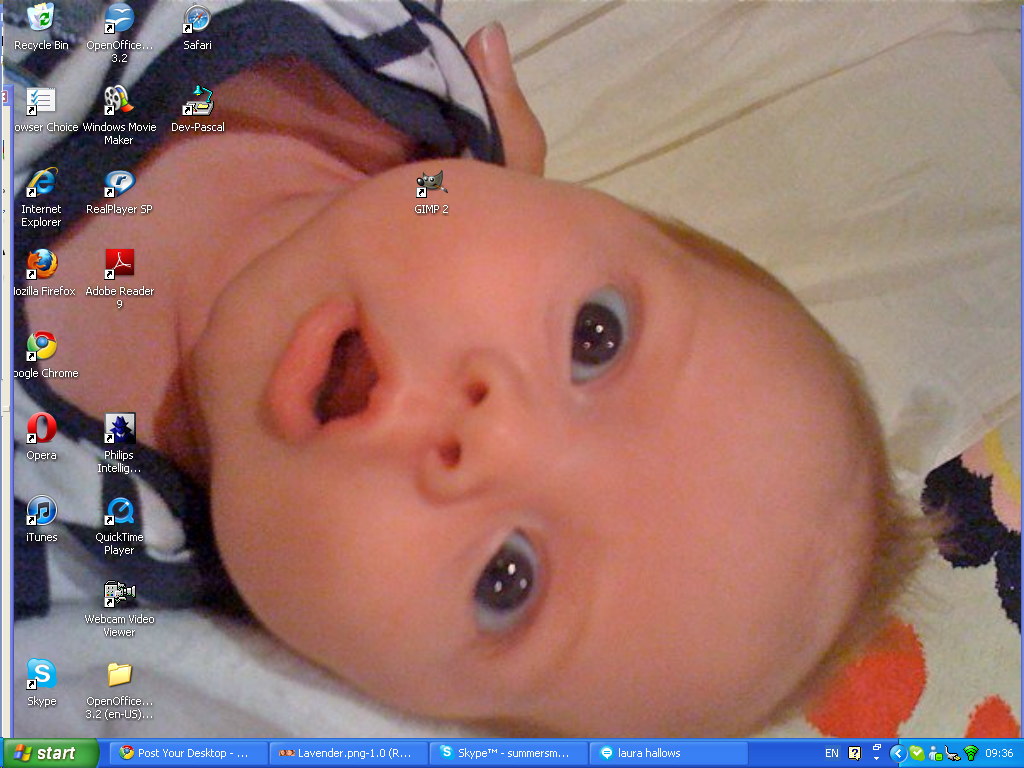This screenshot has height=768, width=1024.
Task: Click the language bar help icon
Action: click(x=854, y=754)
